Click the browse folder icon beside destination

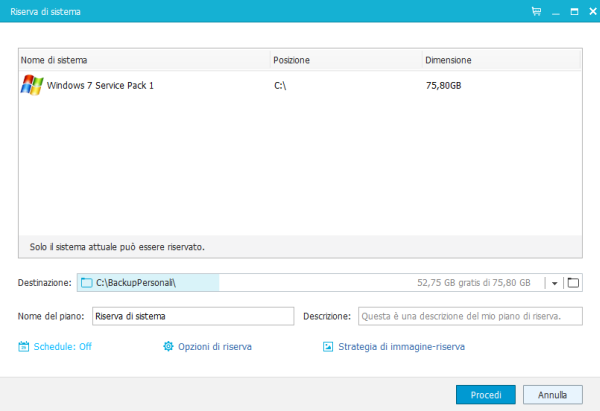coord(573,283)
